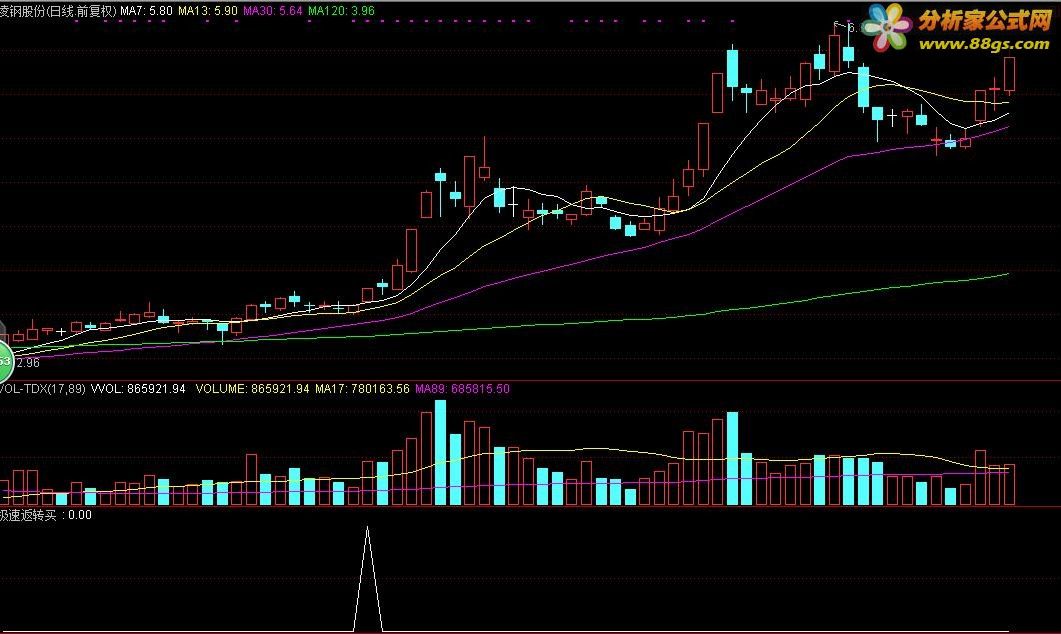The image size is (1061, 634).
Task: Click the last red candlestick on the right
Action: (x=1009, y=74)
